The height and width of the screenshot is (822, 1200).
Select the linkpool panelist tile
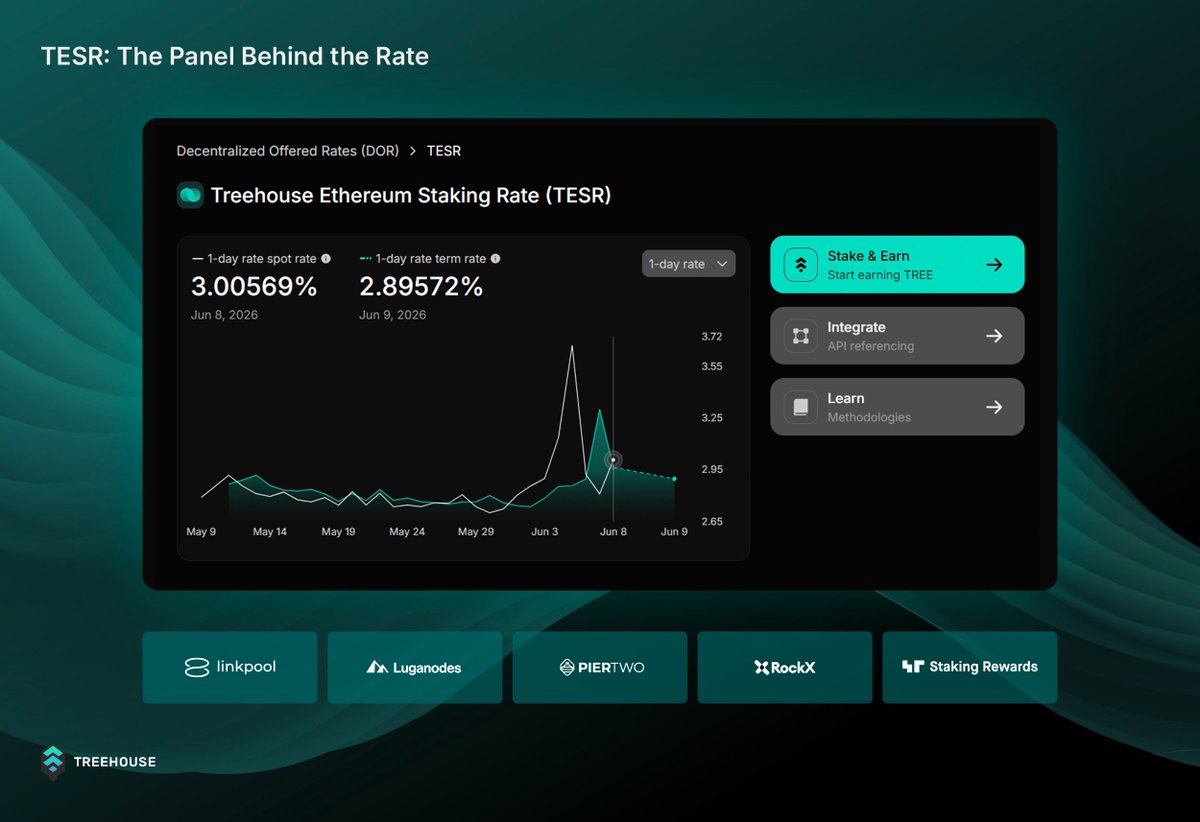230,667
